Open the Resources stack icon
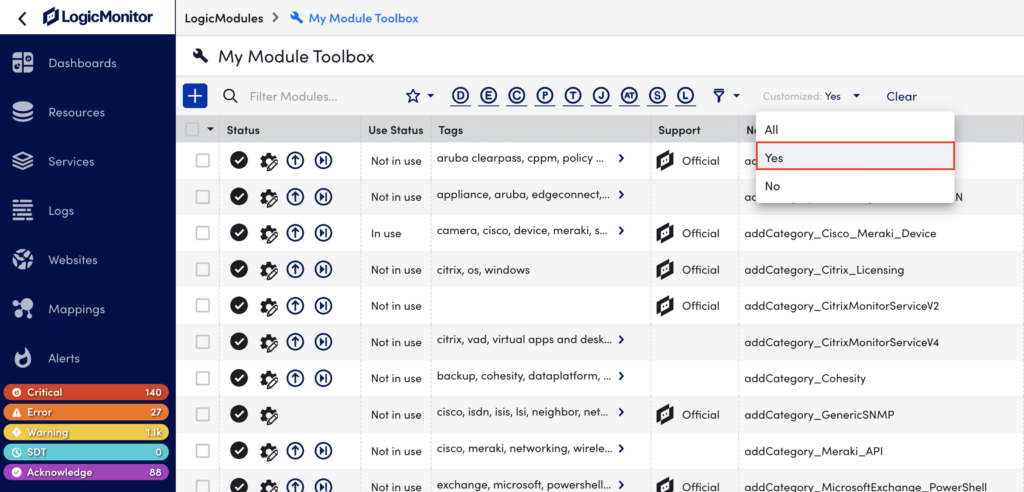This screenshot has width=1024, height=492. [23, 112]
